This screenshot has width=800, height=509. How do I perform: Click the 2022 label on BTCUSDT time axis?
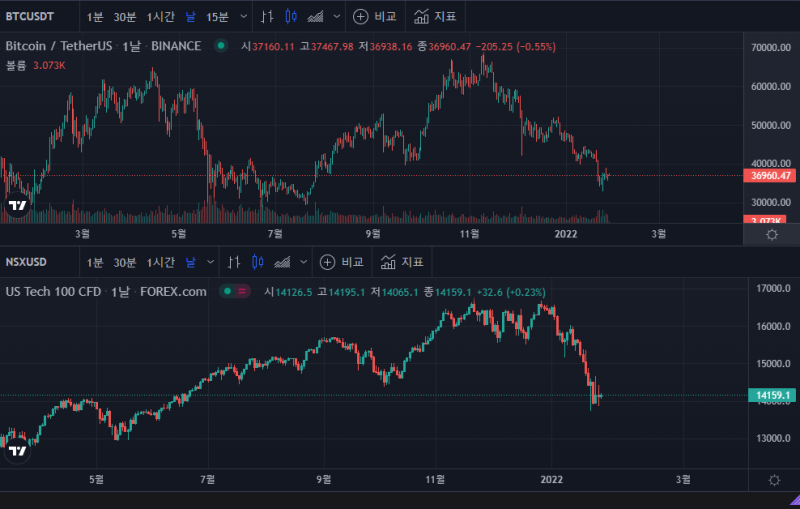566,234
